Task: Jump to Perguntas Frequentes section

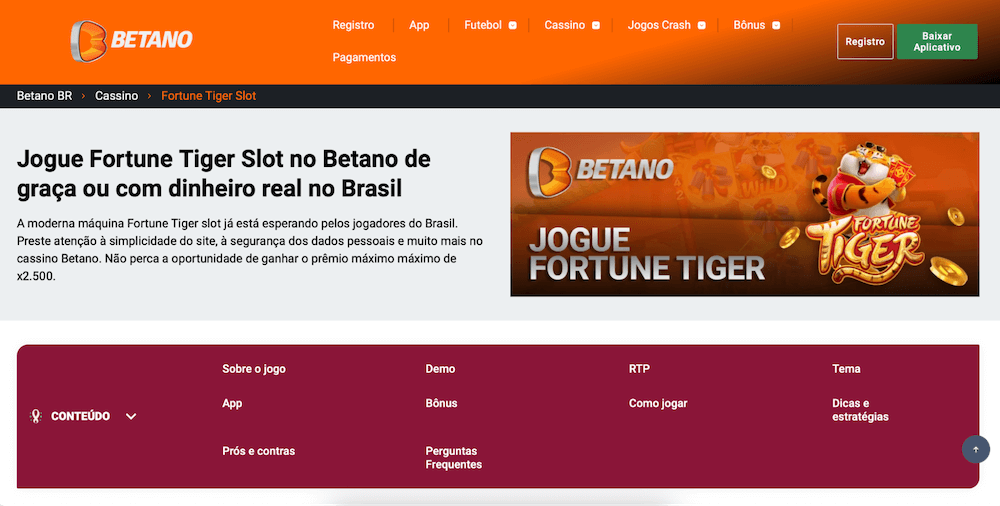Action: coord(453,458)
